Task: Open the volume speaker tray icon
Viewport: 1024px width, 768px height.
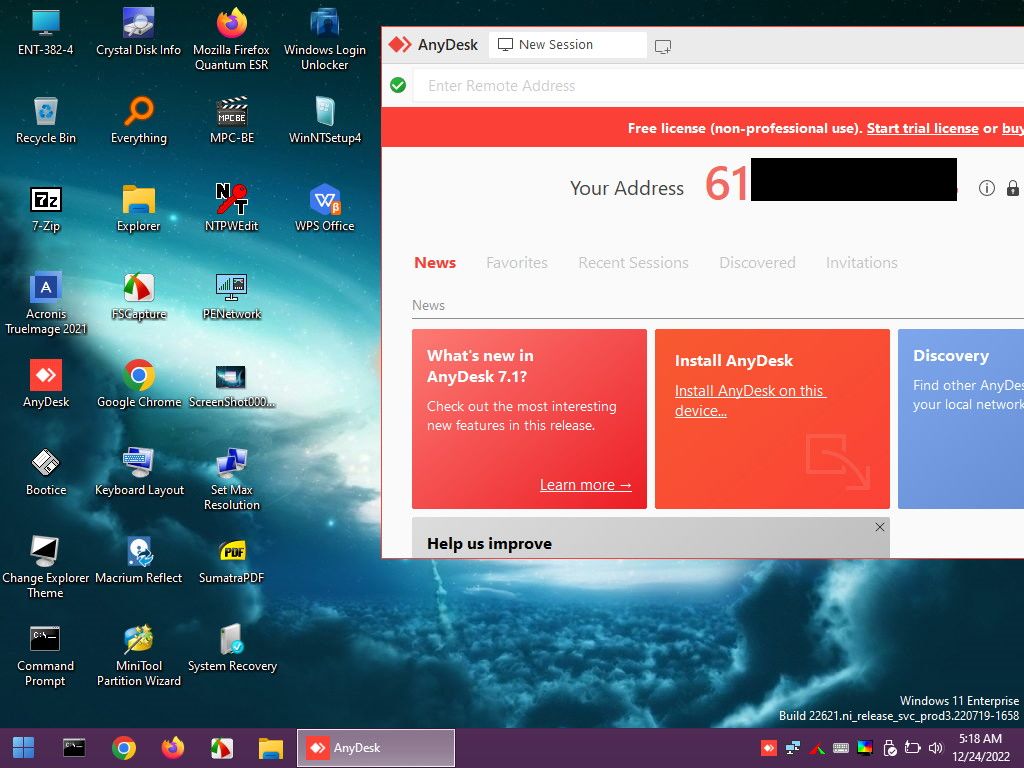Action: pyautogui.click(x=936, y=748)
